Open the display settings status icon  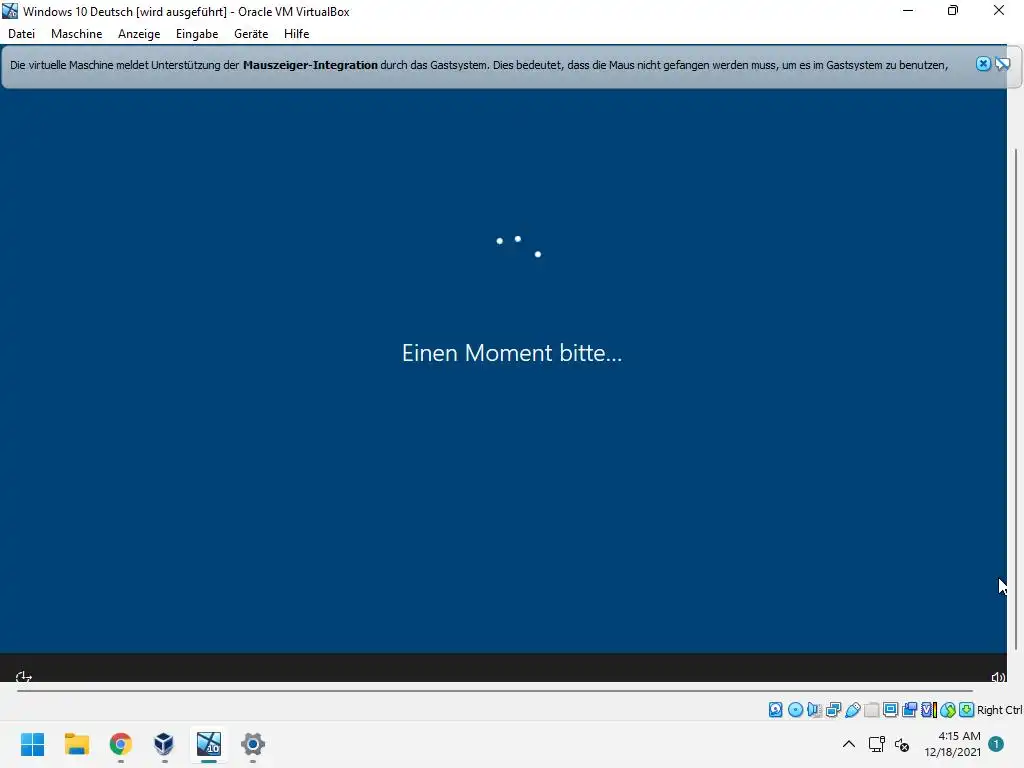pos(890,710)
